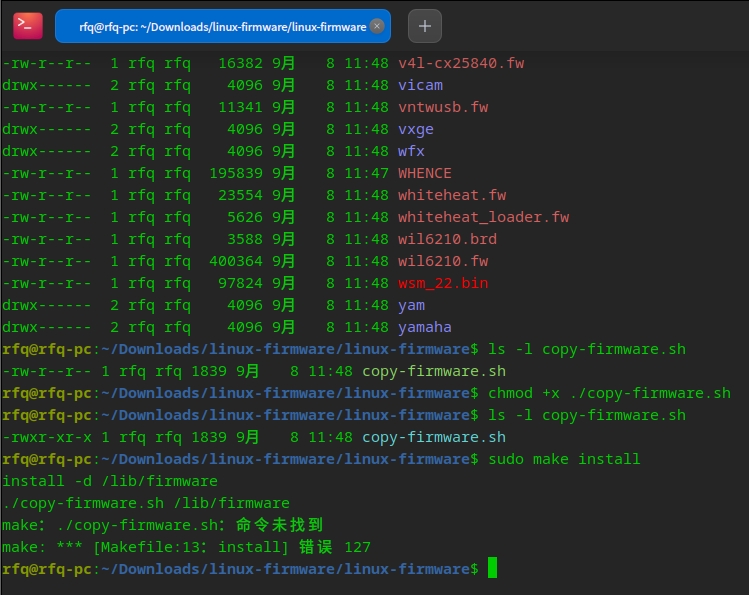Click the red wsm_22.bin file name
This screenshot has height=595, width=749.
443,283
